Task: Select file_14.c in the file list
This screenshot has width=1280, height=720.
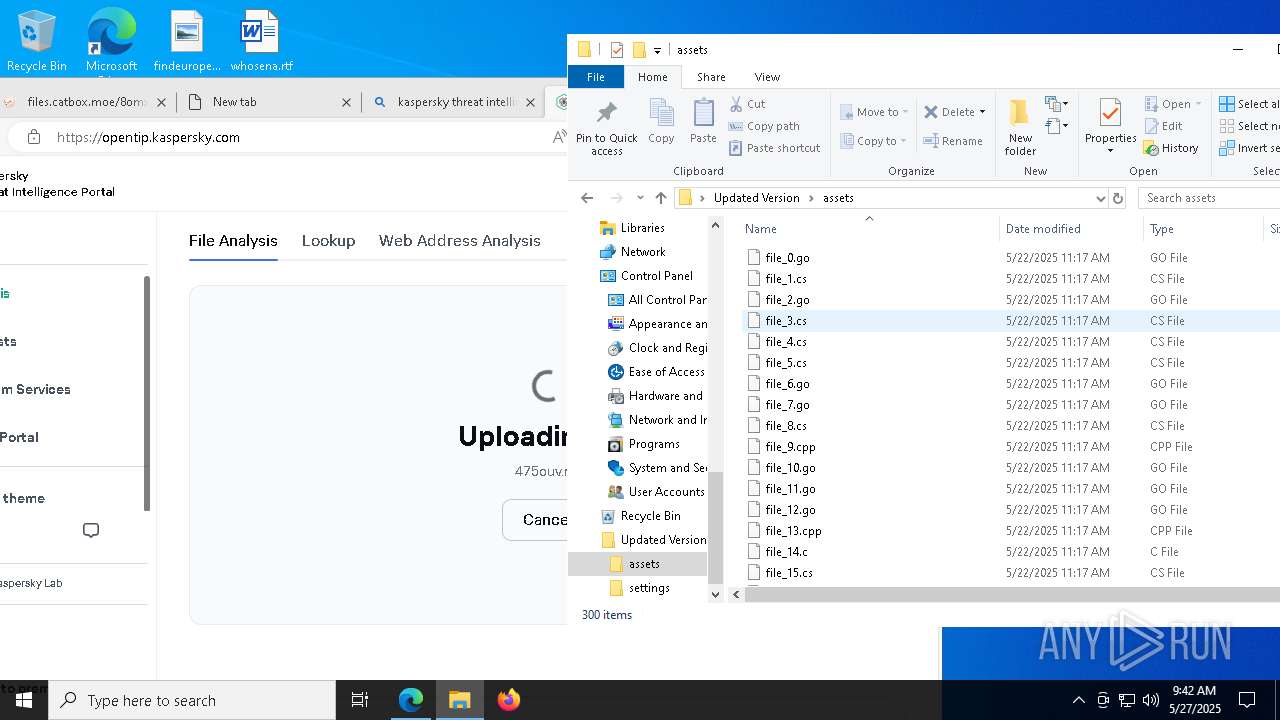Action: click(786, 552)
